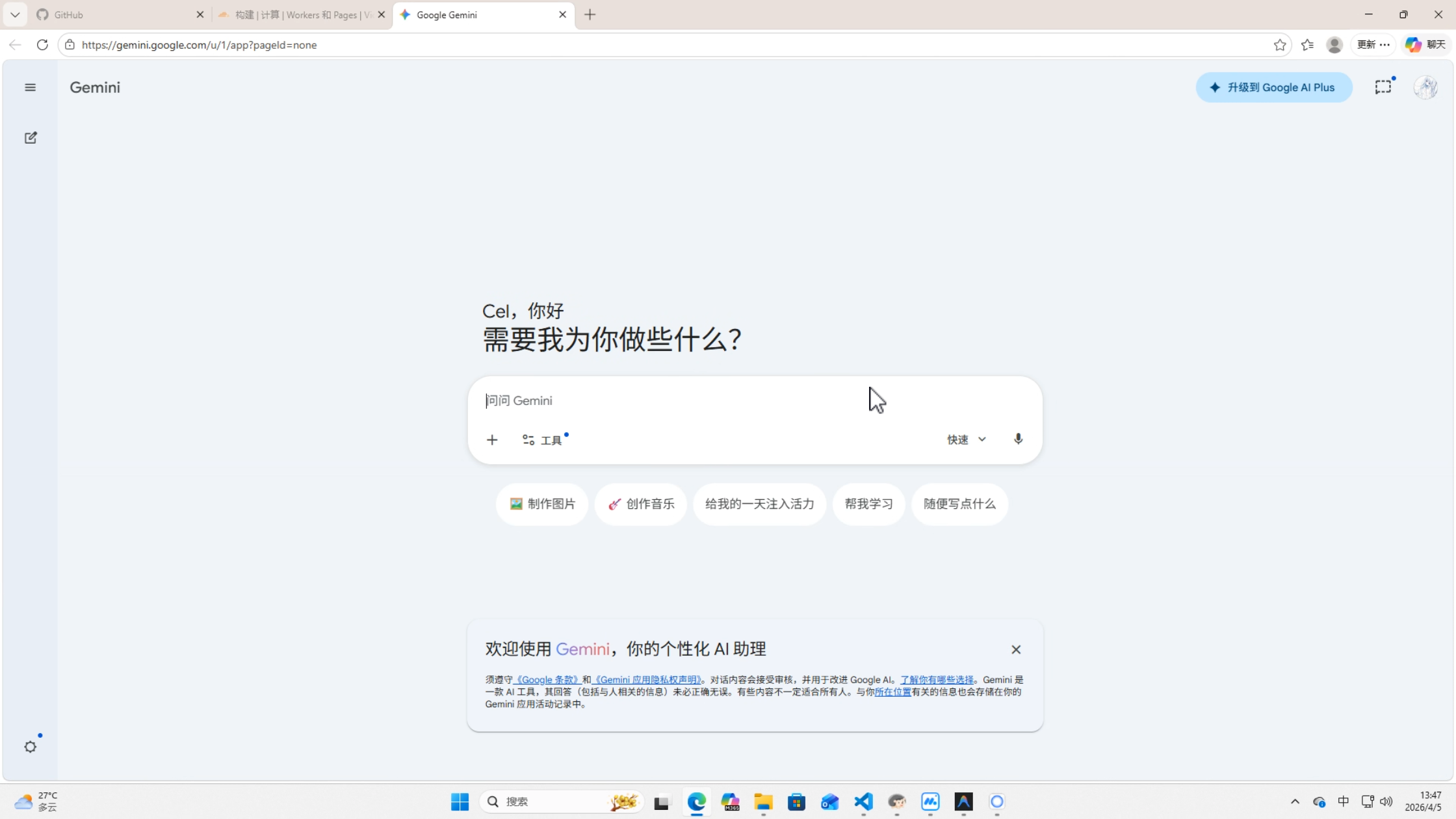
Task: Reload the page with refresh icon
Action: coord(42,45)
